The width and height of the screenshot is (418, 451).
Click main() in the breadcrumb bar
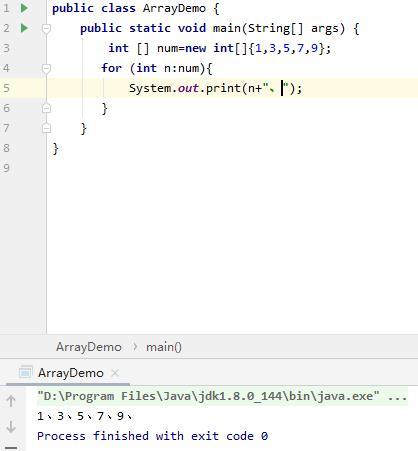click(164, 347)
